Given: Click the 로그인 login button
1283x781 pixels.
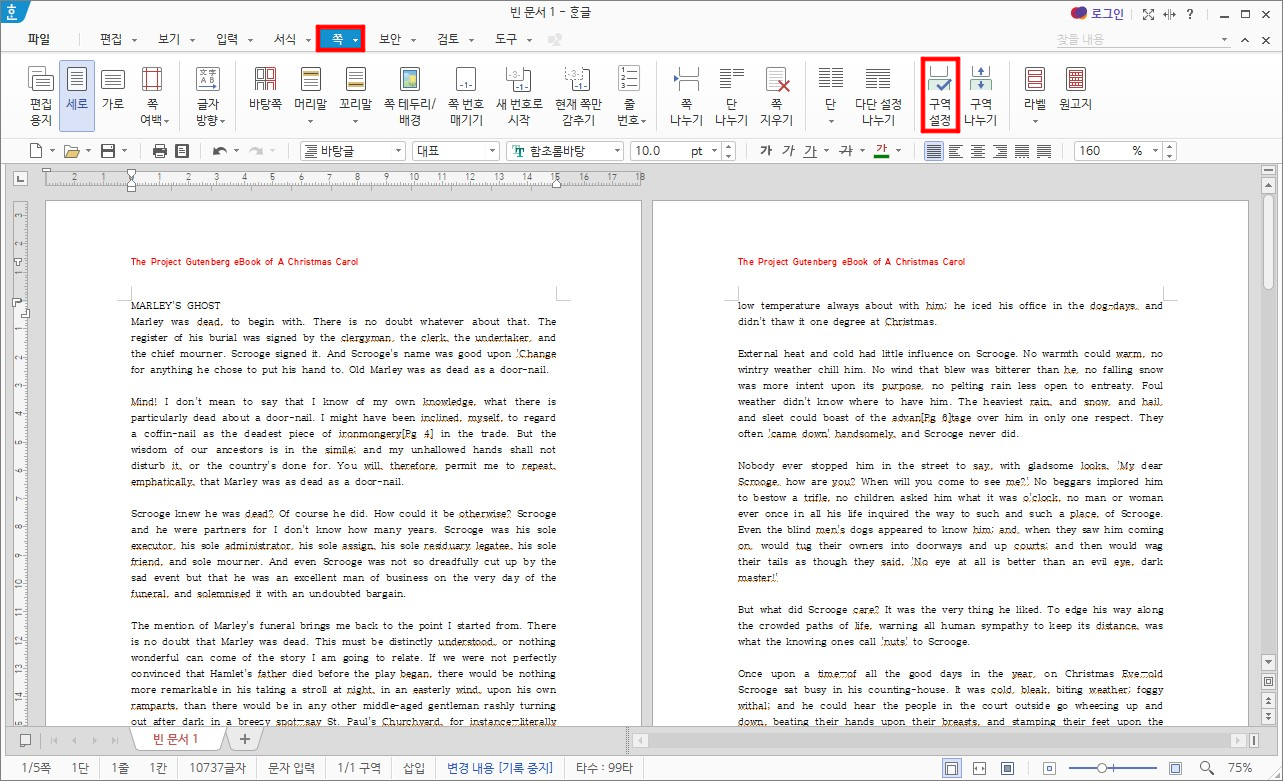Looking at the screenshot, I should [1097, 14].
